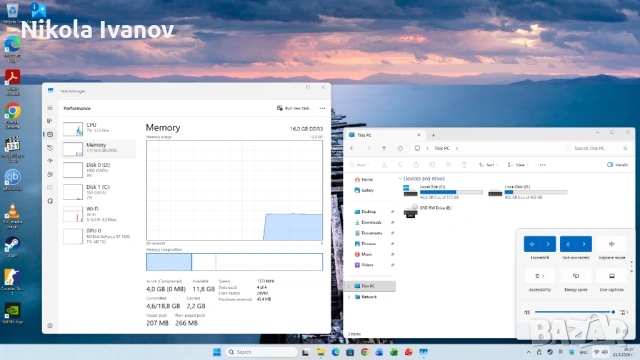The image size is (640, 360).
Task: Select CPU in Task Manager performance list
Action: [x=99, y=128]
